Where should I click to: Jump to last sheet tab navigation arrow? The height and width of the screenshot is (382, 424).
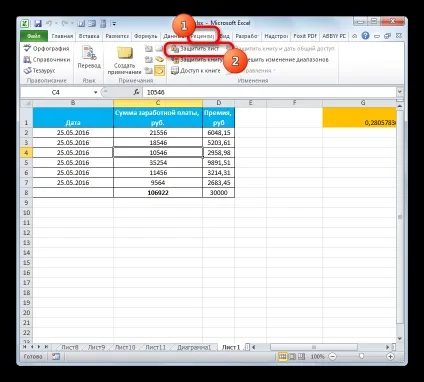46,347
